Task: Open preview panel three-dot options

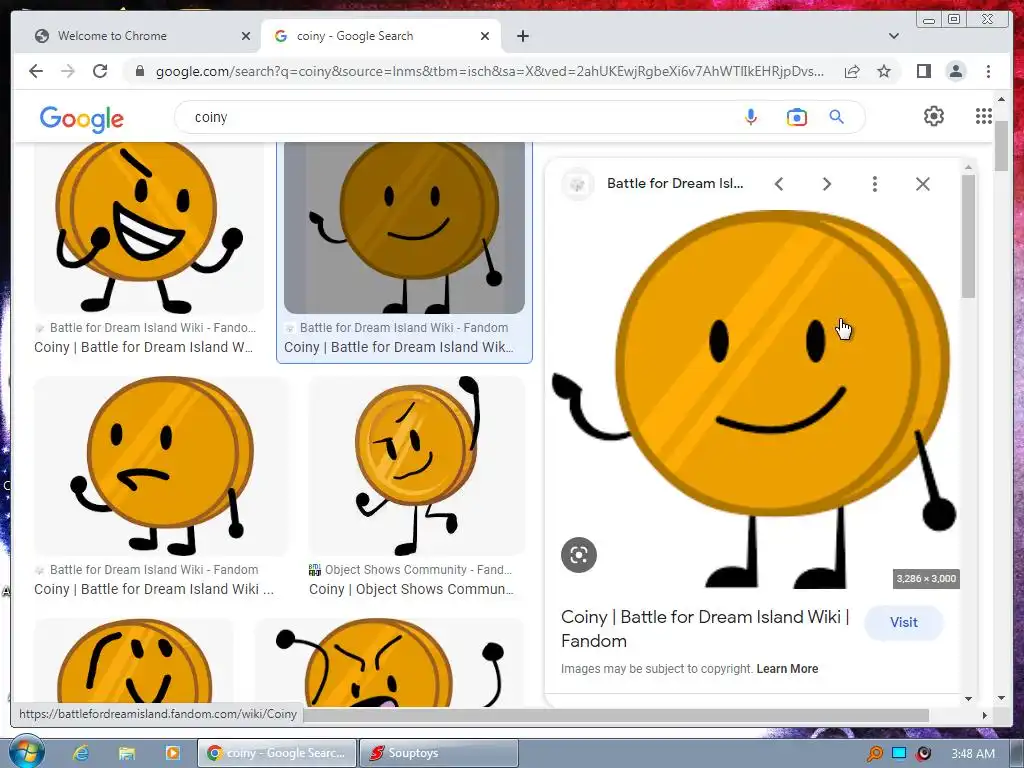Action: [x=874, y=184]
